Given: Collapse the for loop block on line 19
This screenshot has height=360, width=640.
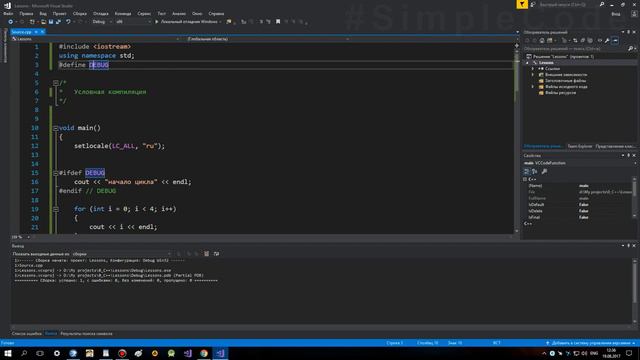Looking at the screenshot, I should pos(56,209).
